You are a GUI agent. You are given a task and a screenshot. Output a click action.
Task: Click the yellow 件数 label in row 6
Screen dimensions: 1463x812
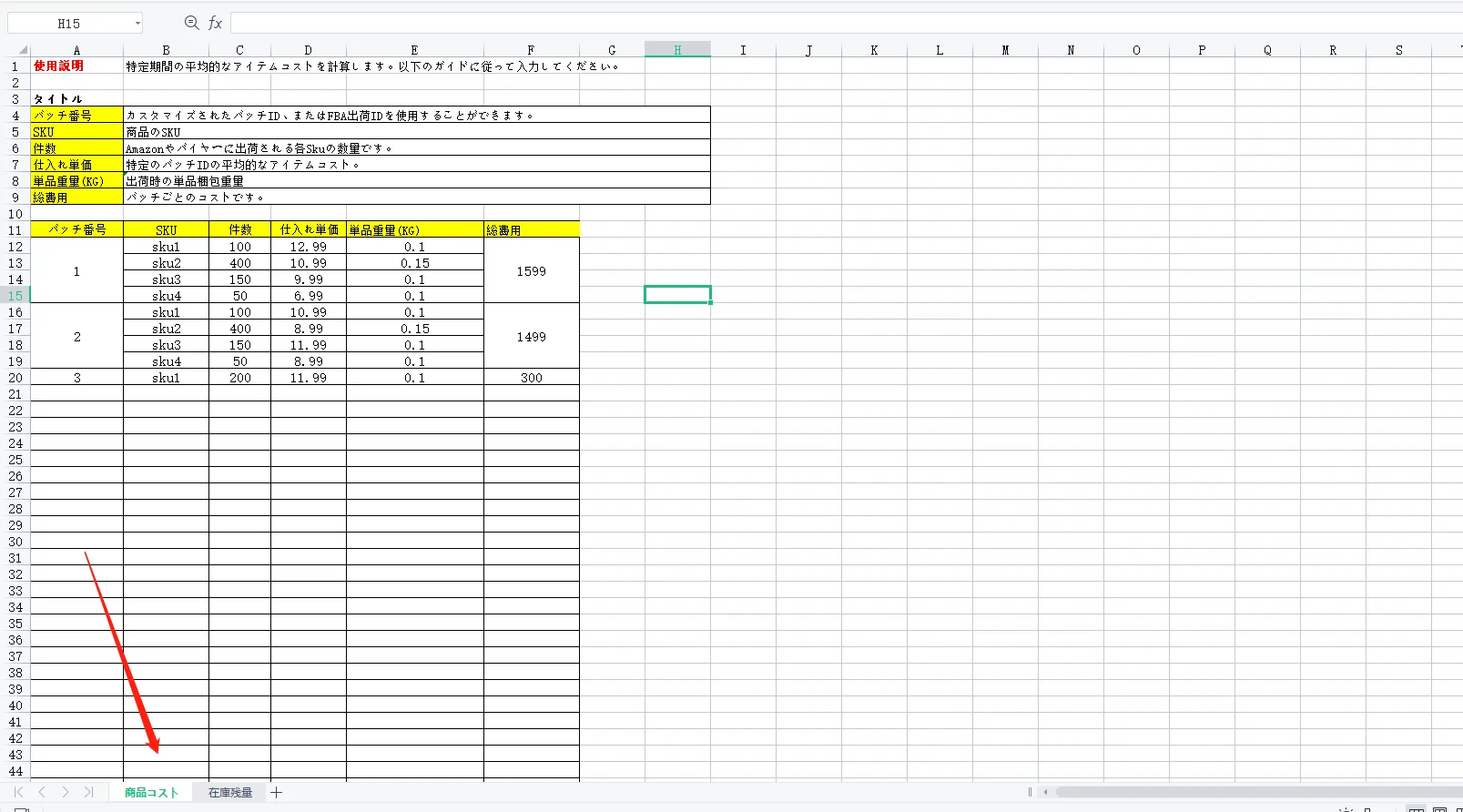pyautogui.click(x=76, y=148)
